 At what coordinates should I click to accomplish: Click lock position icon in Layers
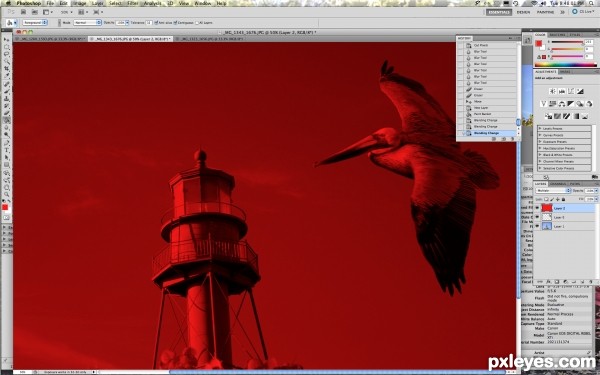(558, 199)
